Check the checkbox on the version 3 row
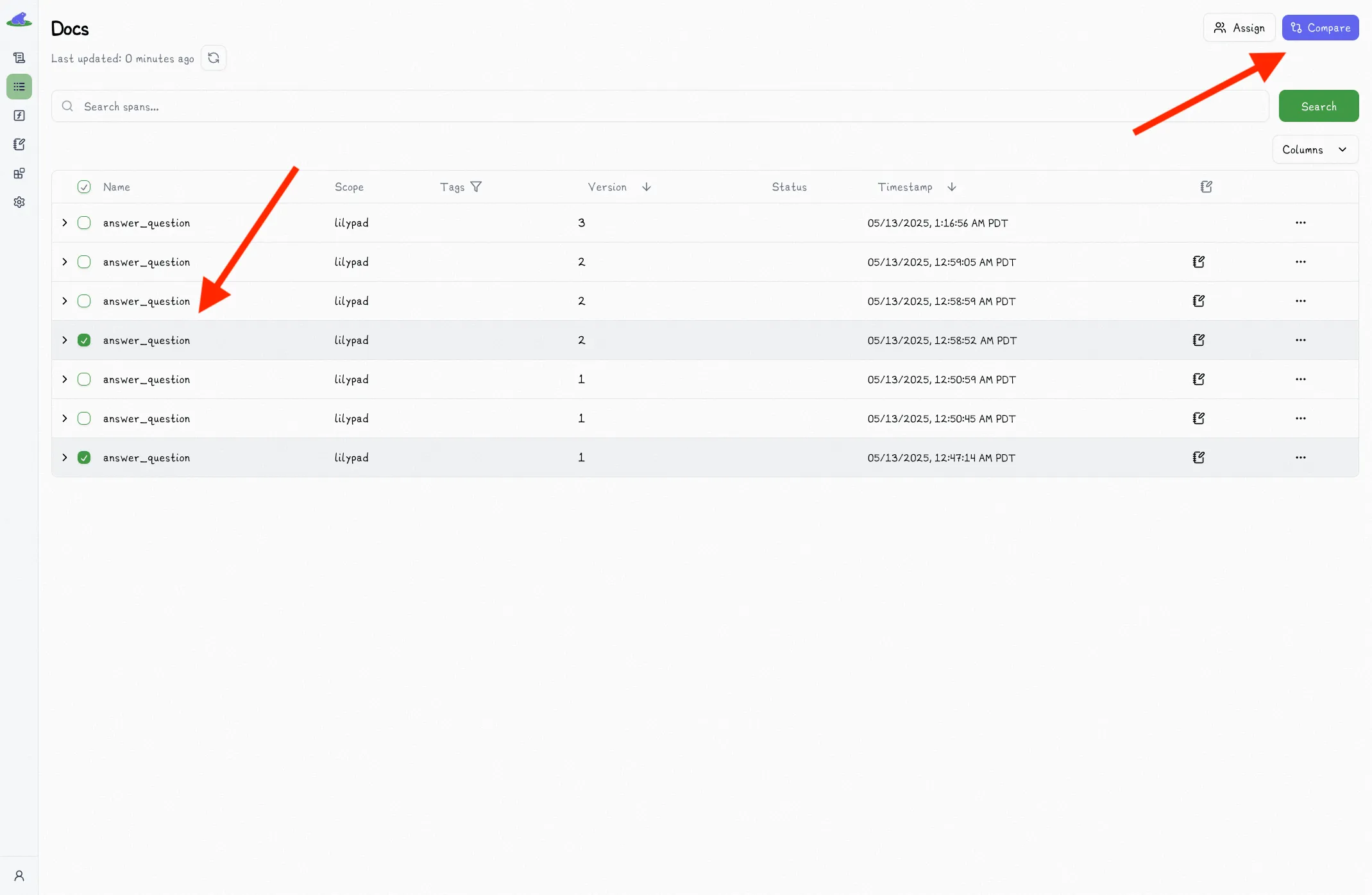The image size is (1372, 895). pos(84,223)
